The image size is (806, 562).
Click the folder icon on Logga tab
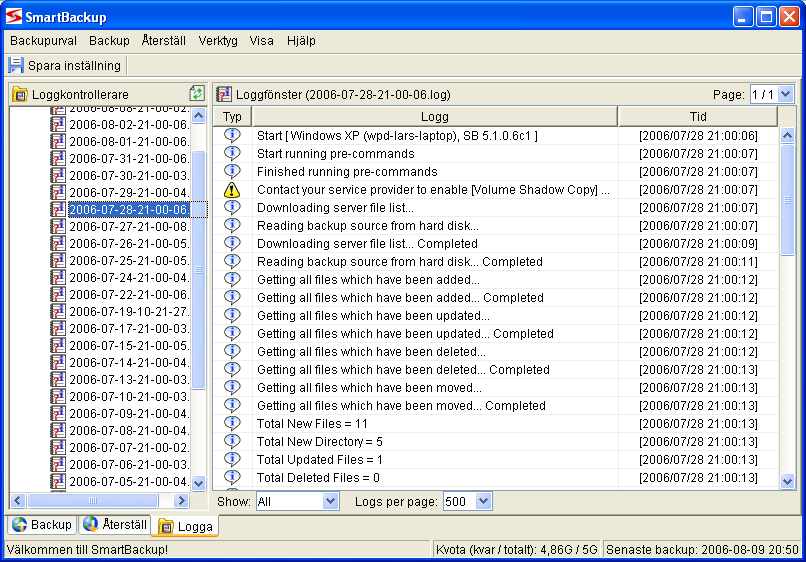pos(166,527)
